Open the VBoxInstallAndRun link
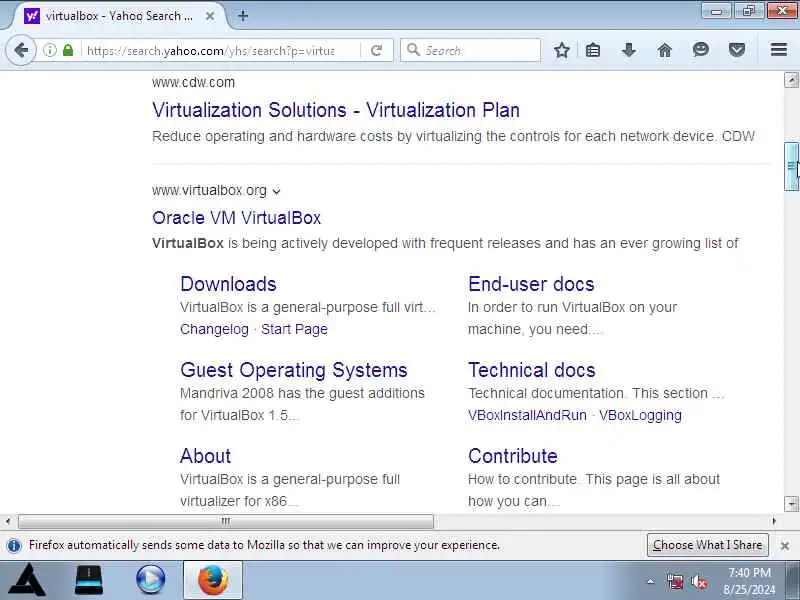The height and width of the screenshot is (600, 800). (x=527, y=415)
